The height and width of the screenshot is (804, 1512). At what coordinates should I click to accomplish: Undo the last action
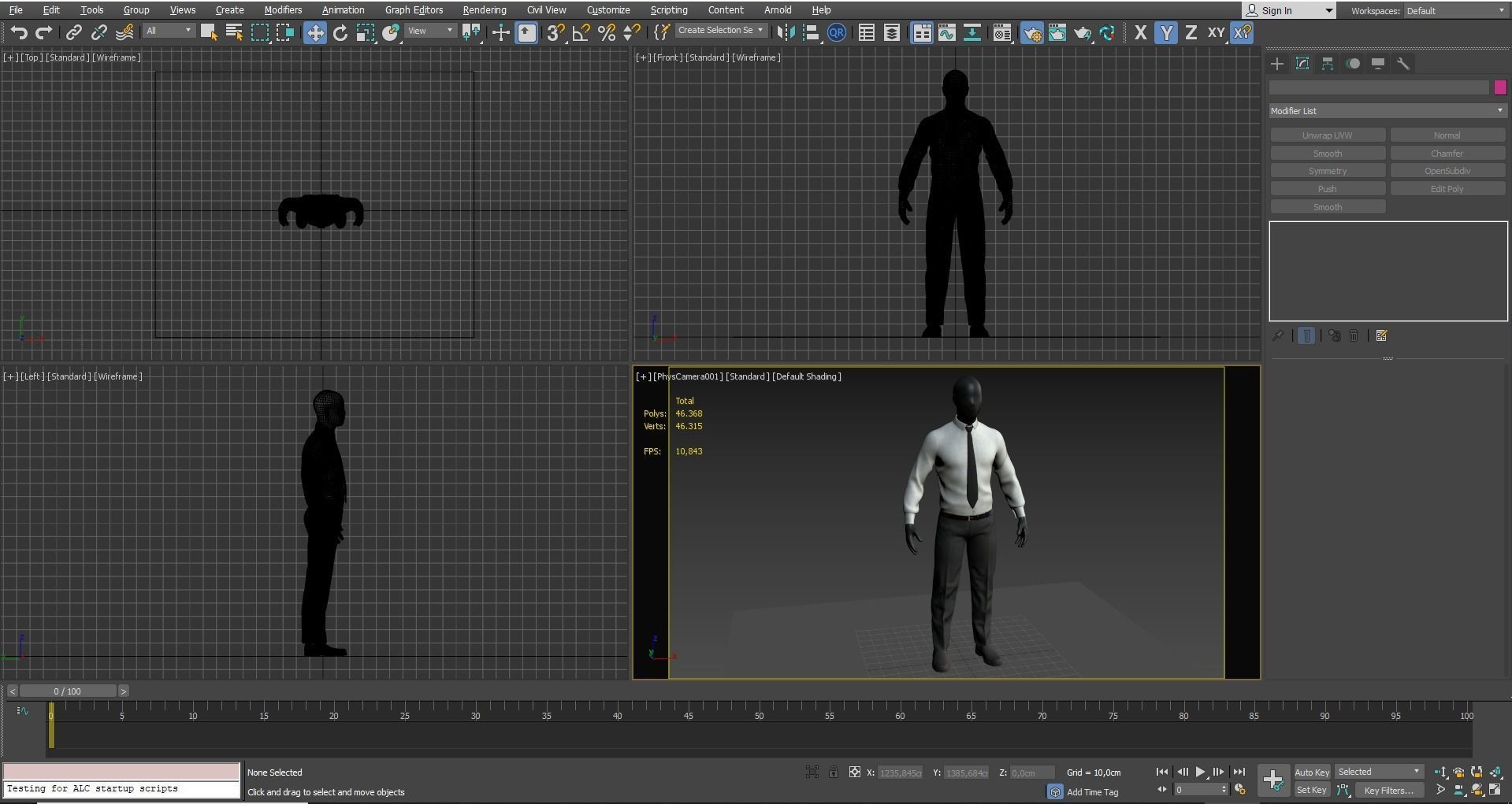19,32
